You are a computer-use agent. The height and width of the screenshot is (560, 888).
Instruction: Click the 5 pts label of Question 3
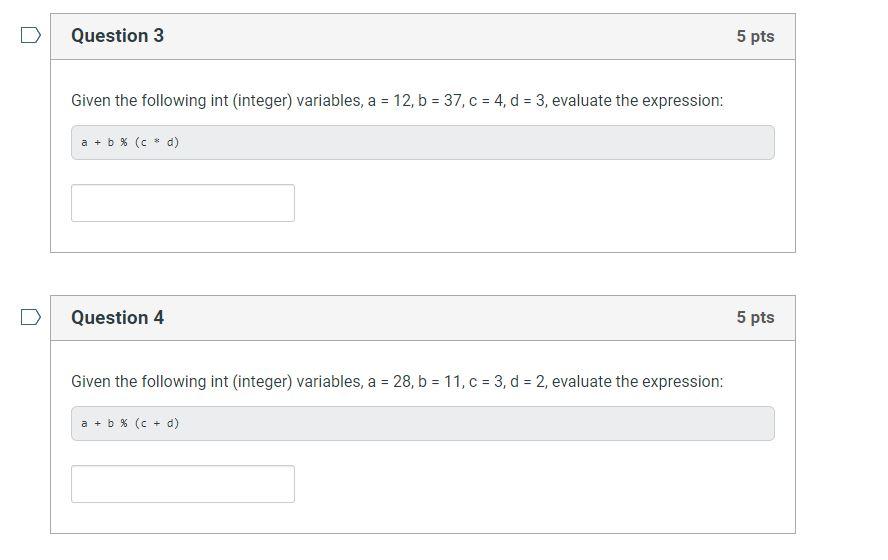point(755,36)
